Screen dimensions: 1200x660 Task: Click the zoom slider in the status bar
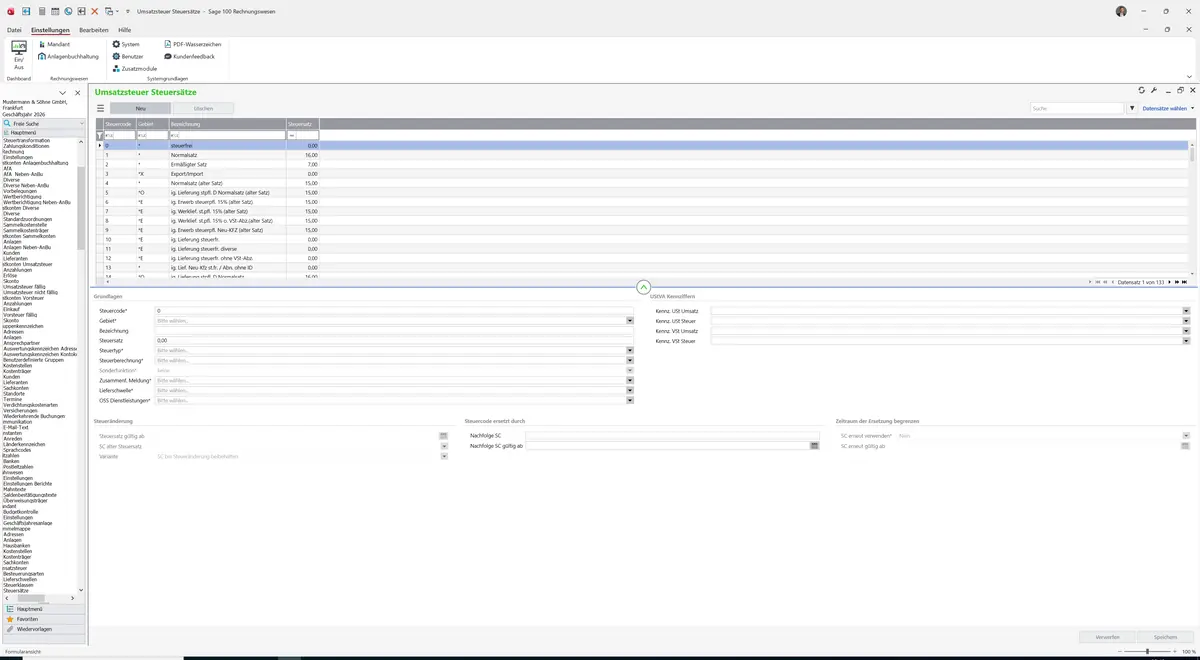[x=1146, y=652]
